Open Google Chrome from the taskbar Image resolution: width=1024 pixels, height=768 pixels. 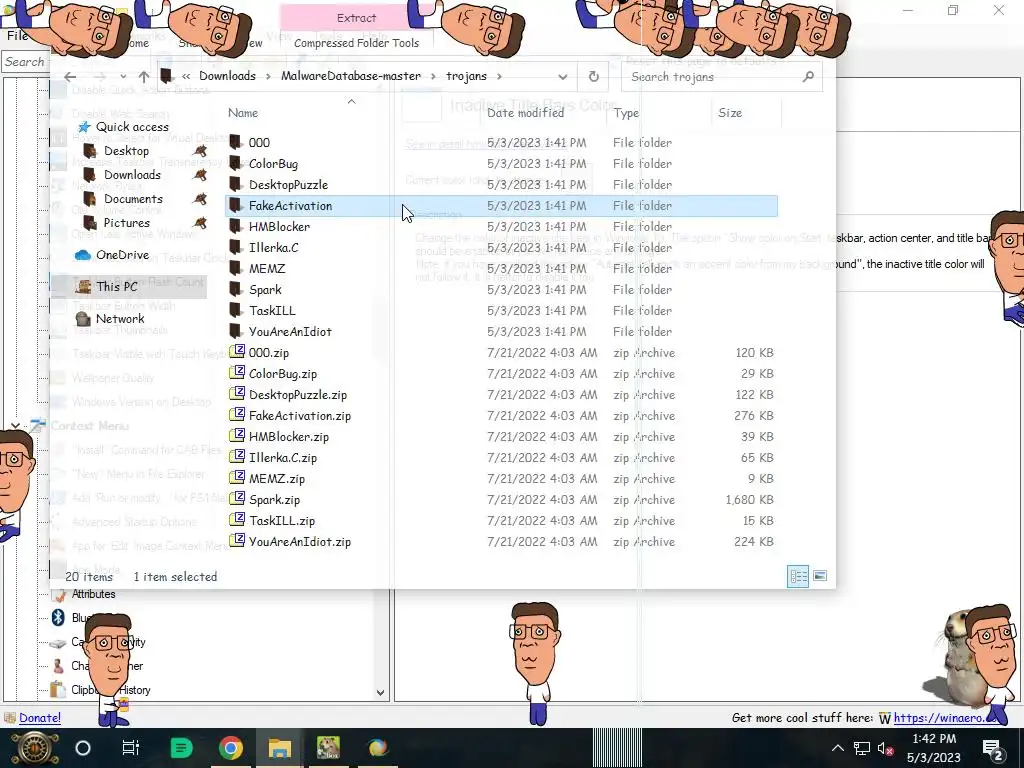click(231, 748)
